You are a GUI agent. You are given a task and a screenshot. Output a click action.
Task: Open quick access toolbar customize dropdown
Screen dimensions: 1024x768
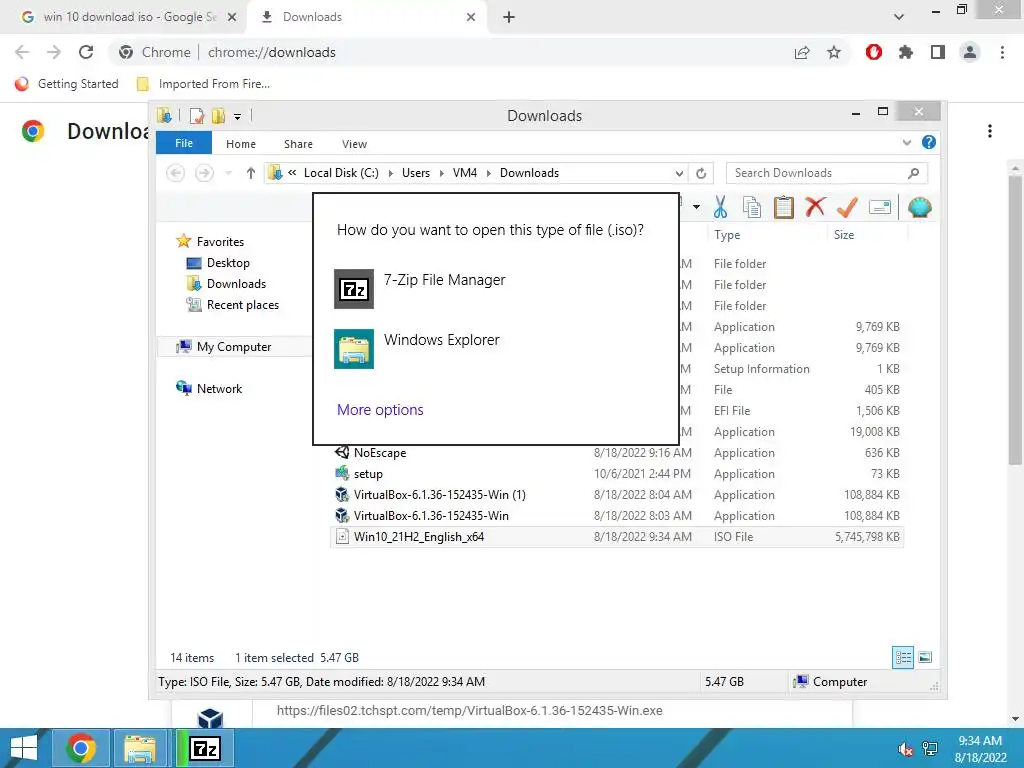pyautogui.click(x=237, y=117)
